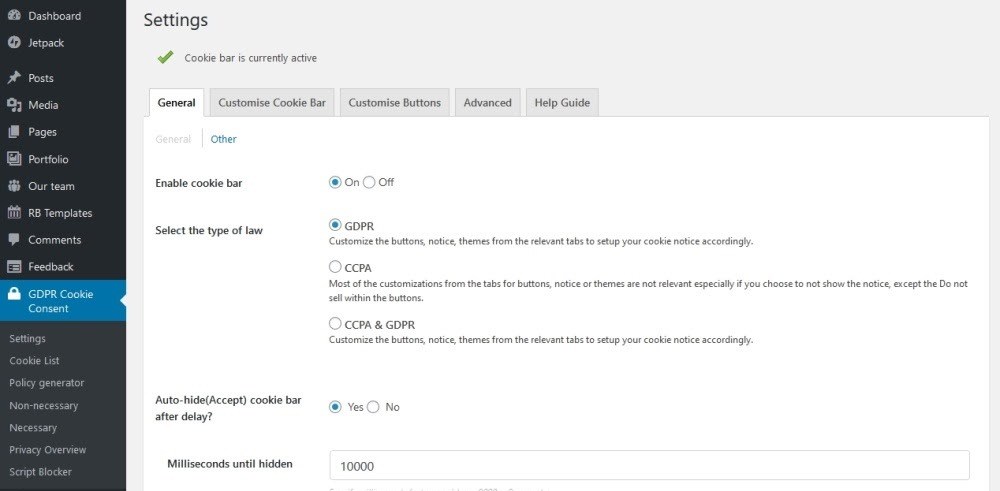
Task: Open RB Templates menu item
Action: point(62,213)
